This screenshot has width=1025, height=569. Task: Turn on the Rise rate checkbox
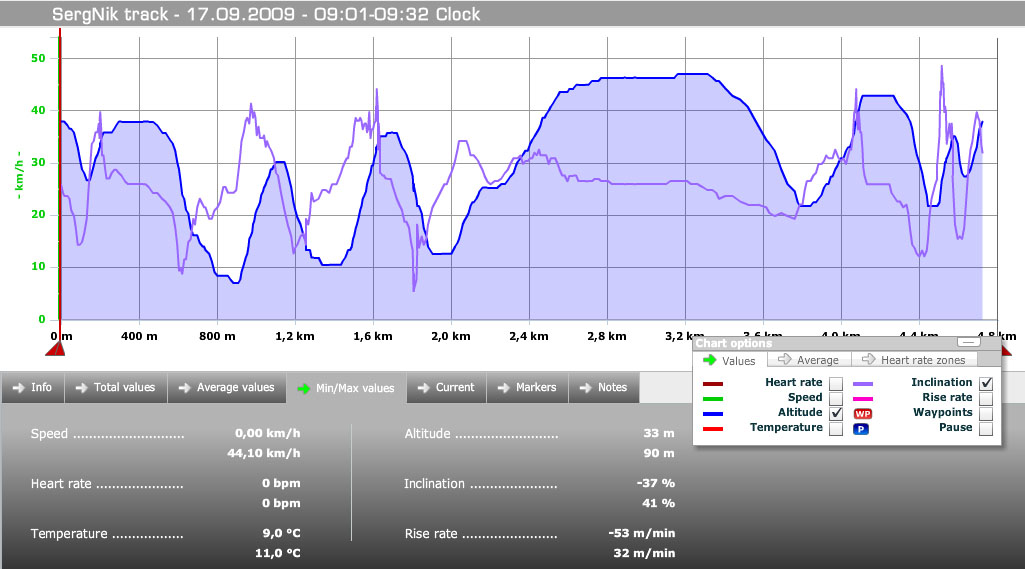pos(986,398)
